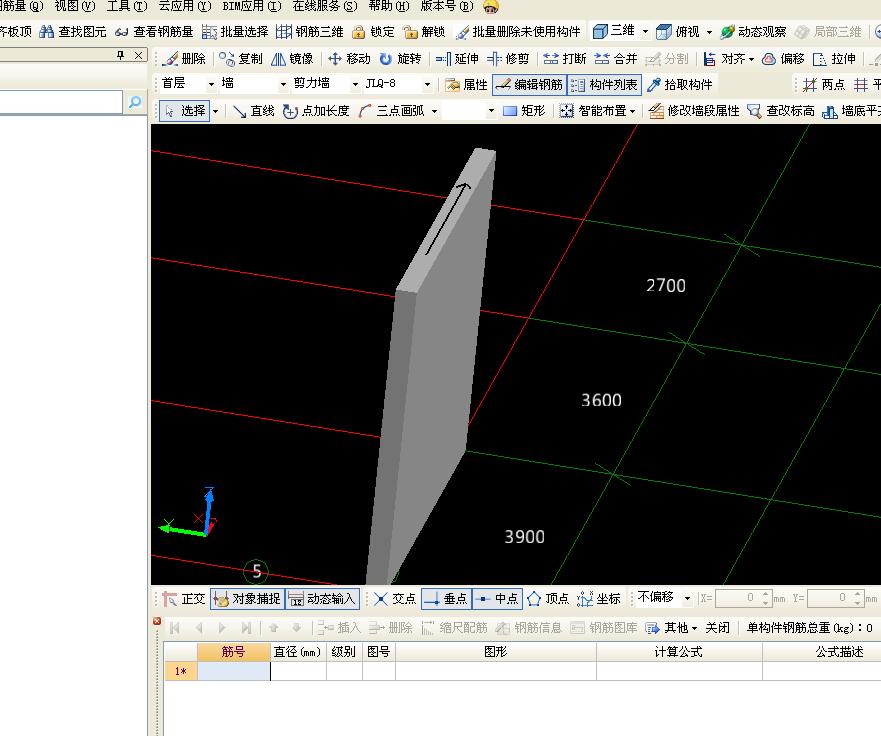Open the JLQ-8 component dropdown
This screenshot has width=881, height=736.
click(425, 84)
